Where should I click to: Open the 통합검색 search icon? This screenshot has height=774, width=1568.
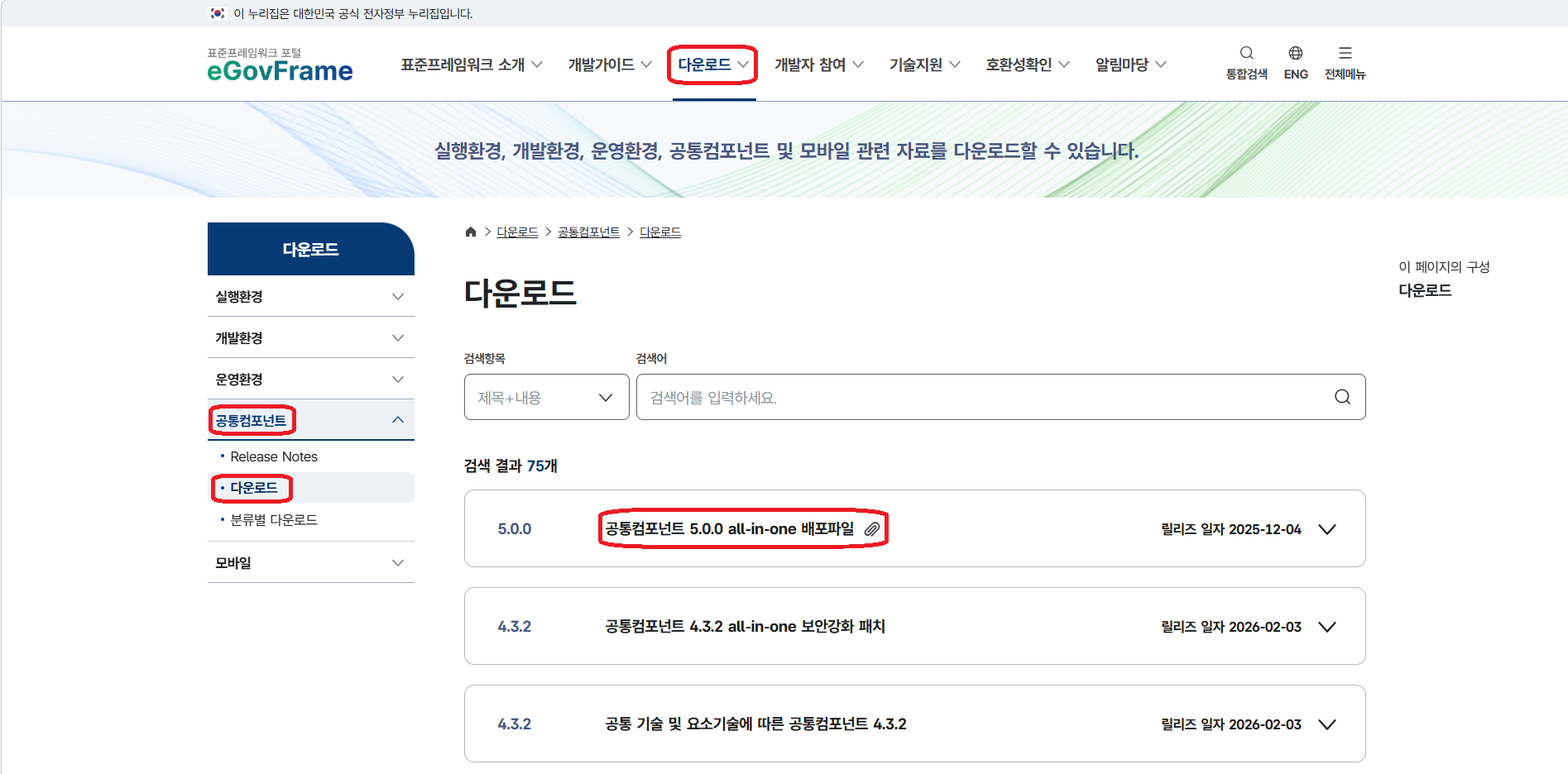(1246, 54)
